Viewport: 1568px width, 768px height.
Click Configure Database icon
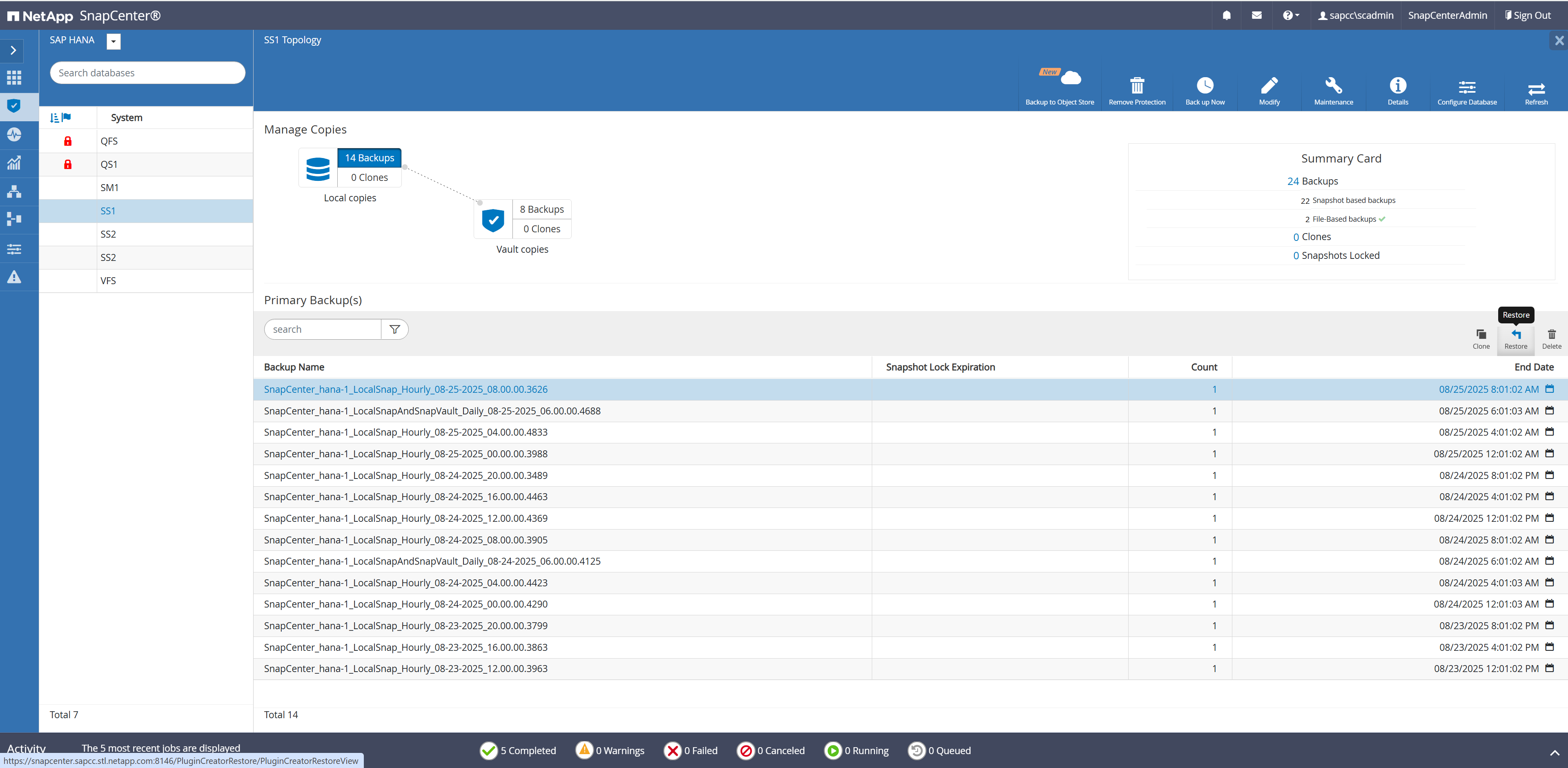1466,87
